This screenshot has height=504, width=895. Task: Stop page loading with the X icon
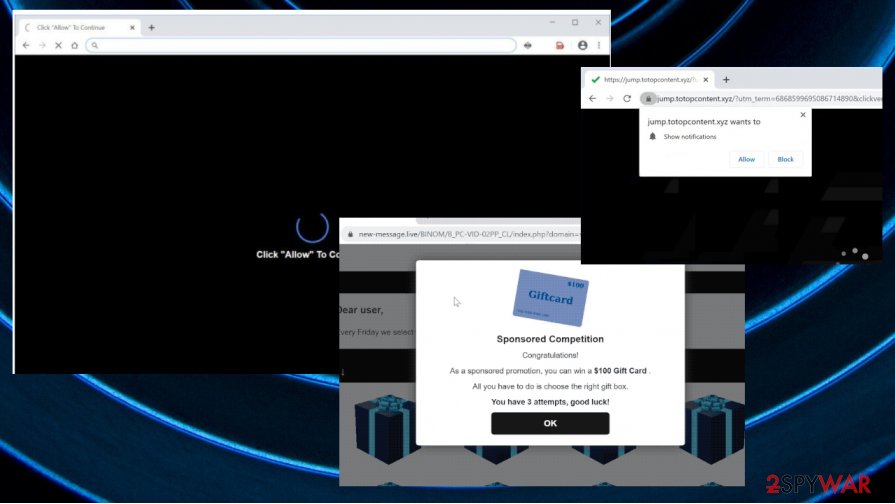(58, 45)
